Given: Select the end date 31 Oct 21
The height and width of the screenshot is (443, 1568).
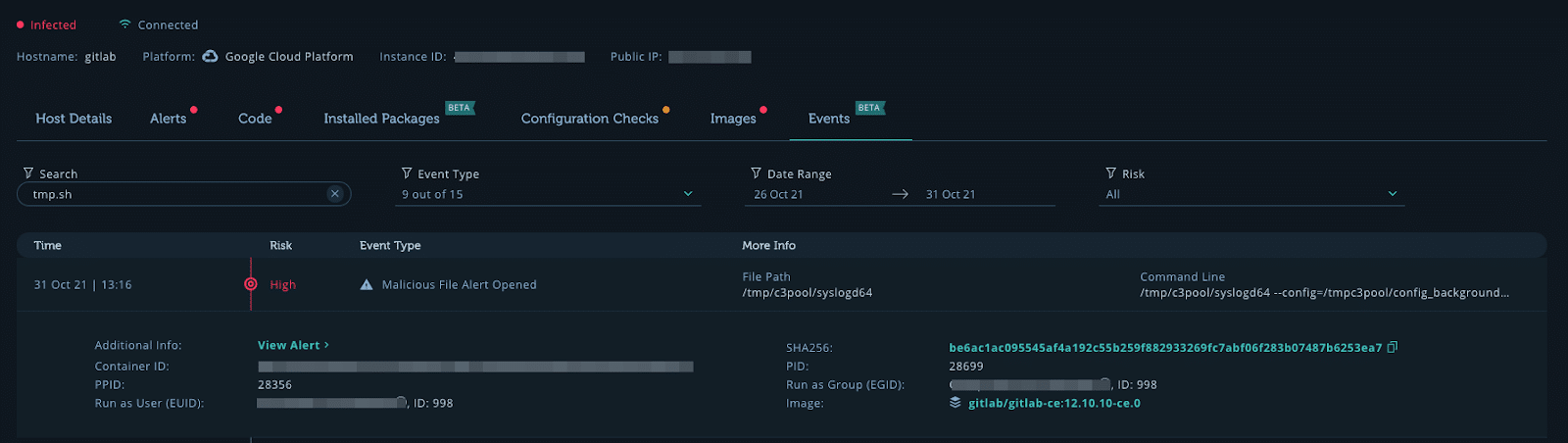Looking at the screenshot, I should pyautogui.click(x=951, y=194).
